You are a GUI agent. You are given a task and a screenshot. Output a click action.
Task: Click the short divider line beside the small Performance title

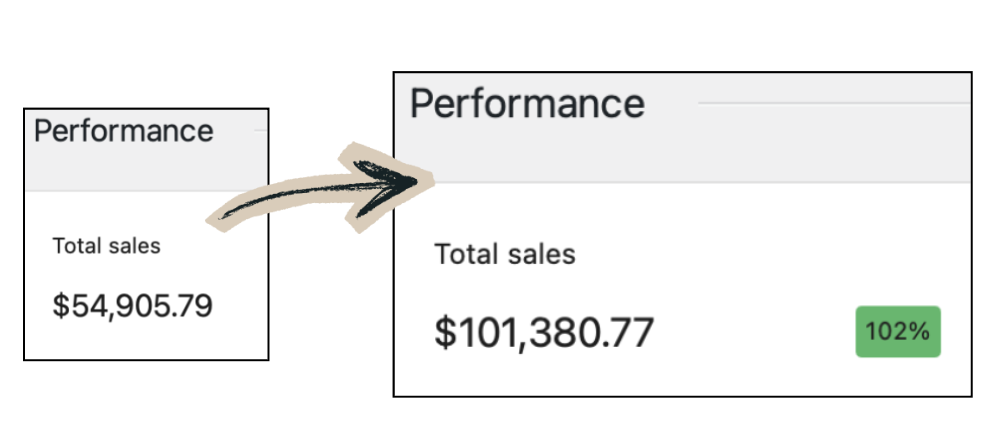260,131
